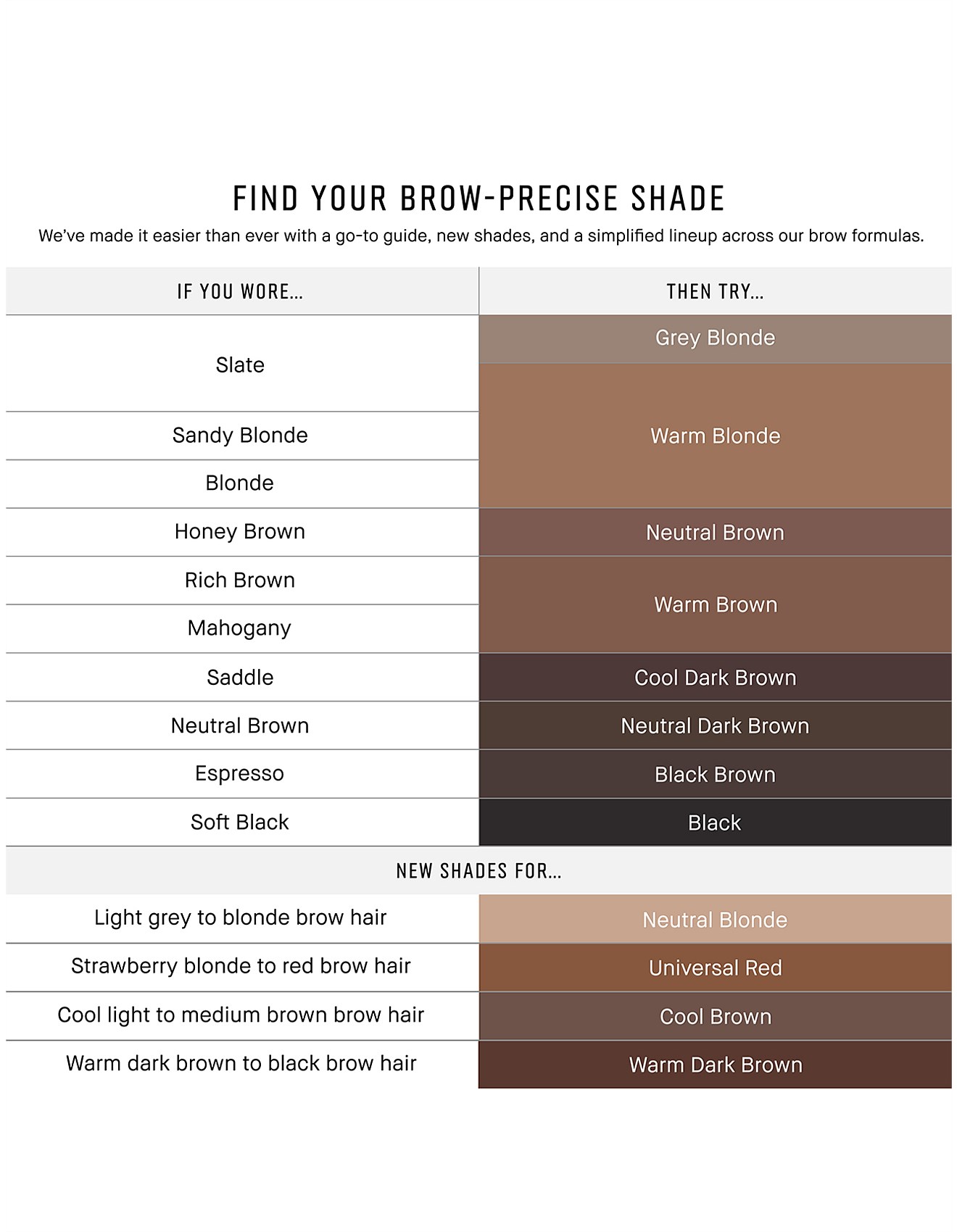
Task: Click the Neutral Blonde new shade swatch
Action: [x=715, y=920]
